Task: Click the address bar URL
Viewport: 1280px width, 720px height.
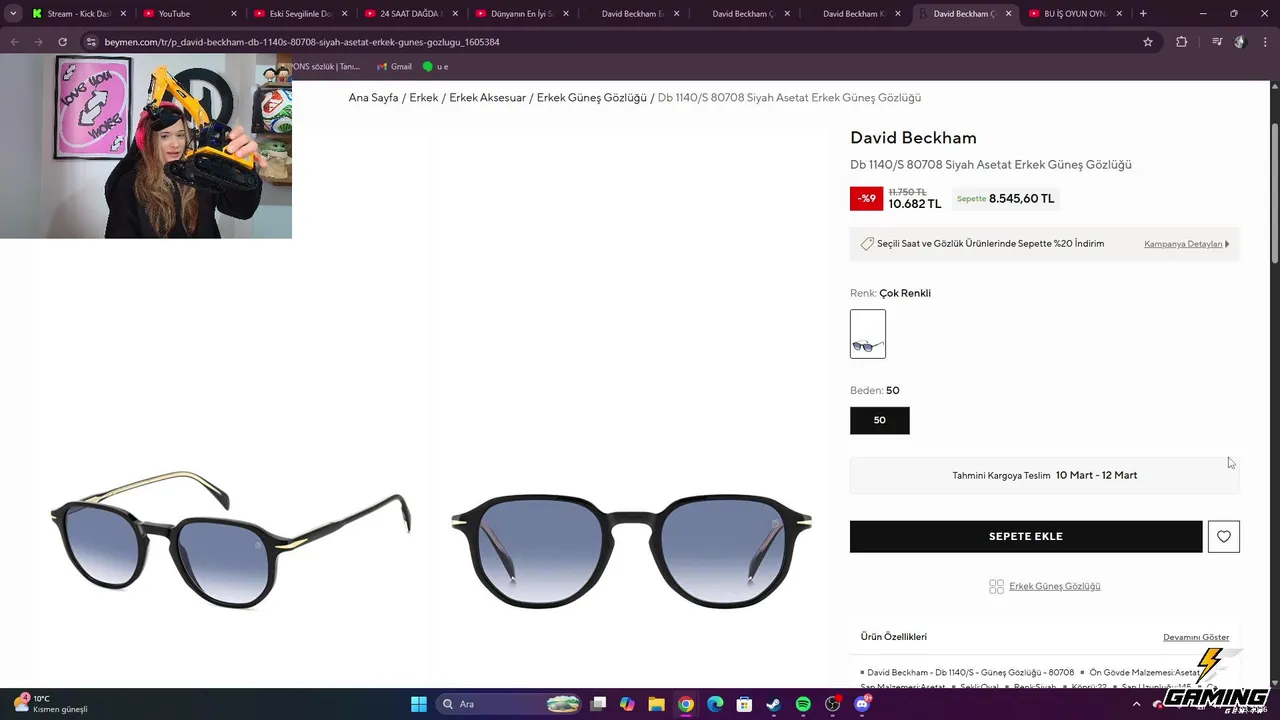Action: point(302,42)
